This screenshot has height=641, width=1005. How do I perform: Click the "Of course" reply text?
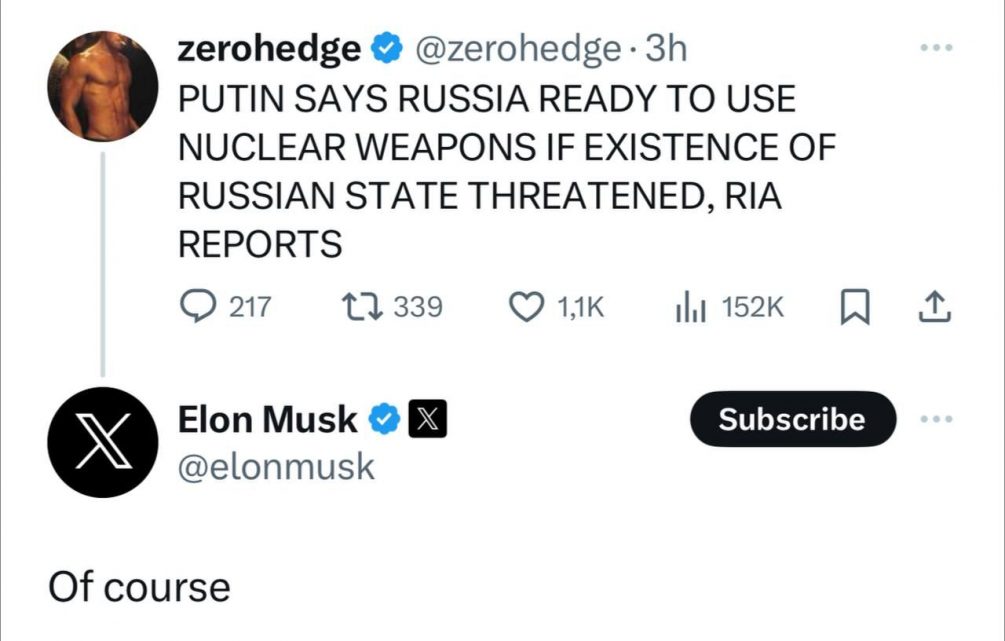click(x=139, y=587)
